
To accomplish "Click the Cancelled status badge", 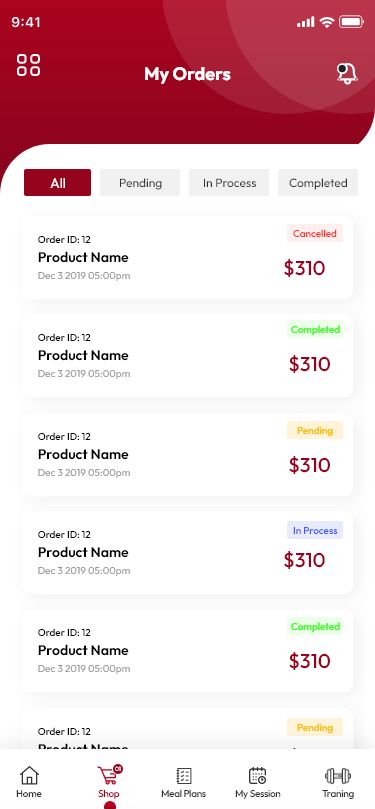I will [315, 233].
